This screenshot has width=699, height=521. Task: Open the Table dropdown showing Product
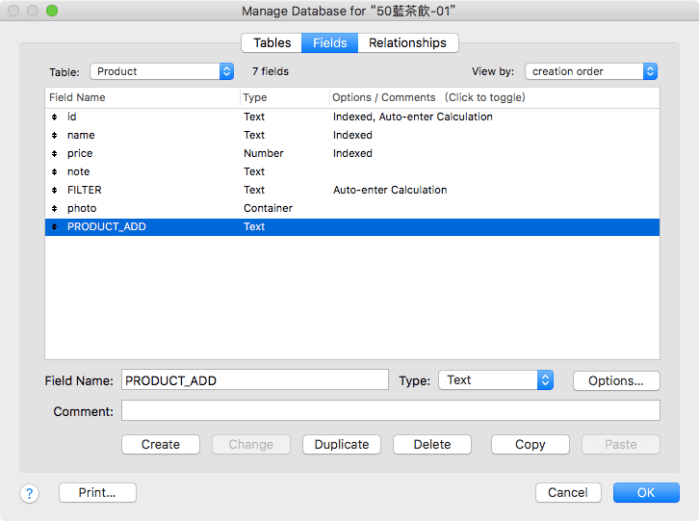(x=161, y=71)
